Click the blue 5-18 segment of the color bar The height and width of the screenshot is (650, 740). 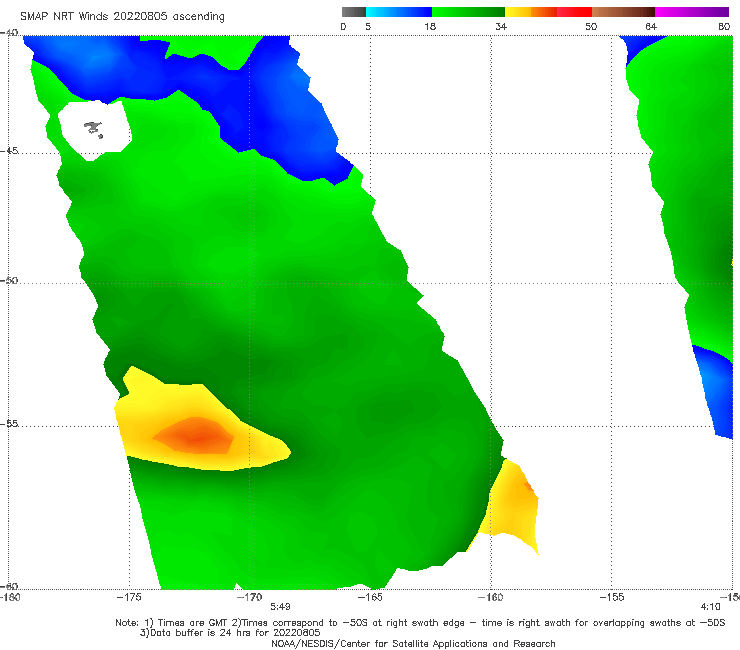(399, 12)
